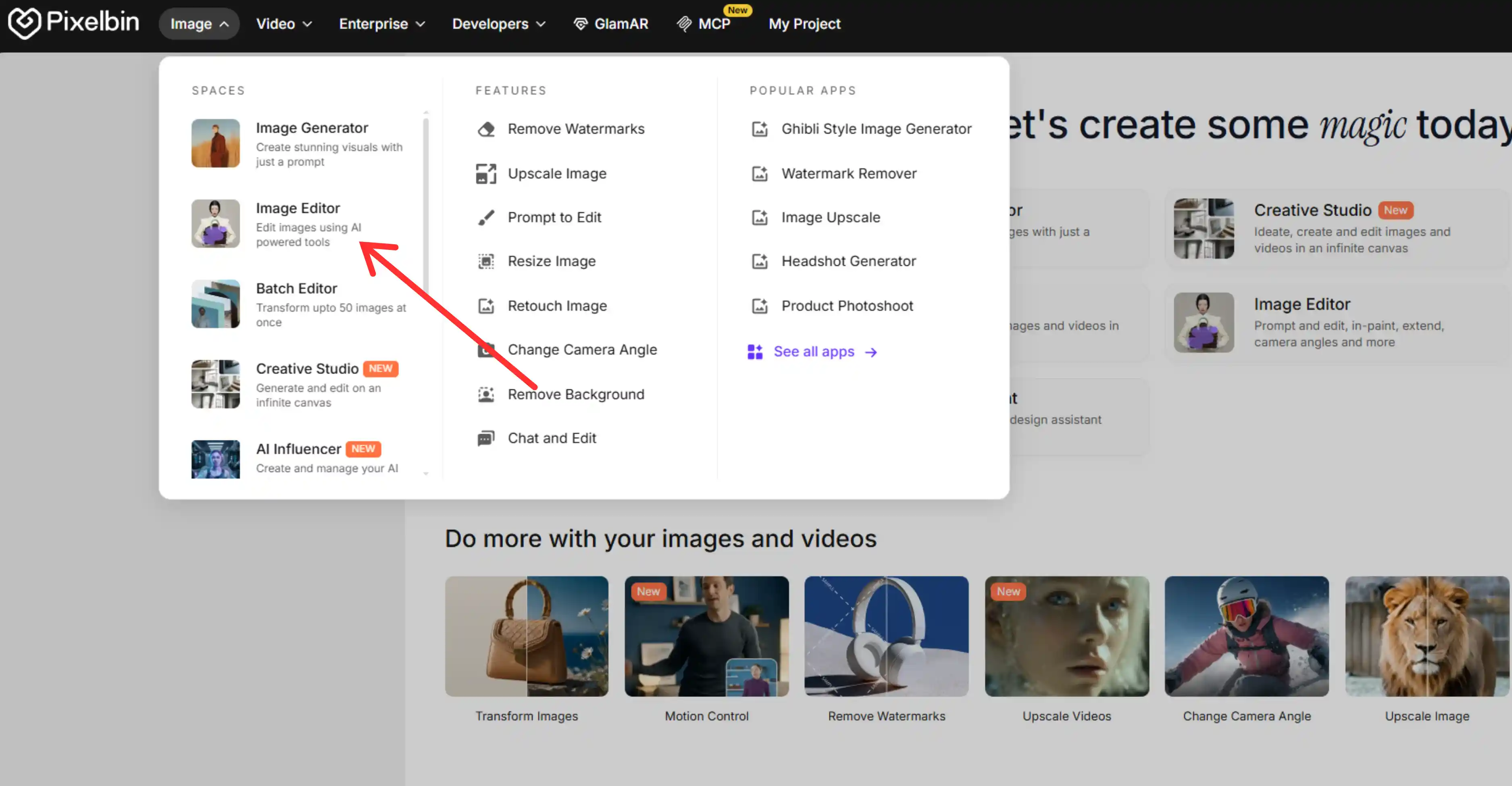Click the GlamAR diamond icon
Image resolution: width=1512 pixels, height=786 pixels.
[581, 24]
